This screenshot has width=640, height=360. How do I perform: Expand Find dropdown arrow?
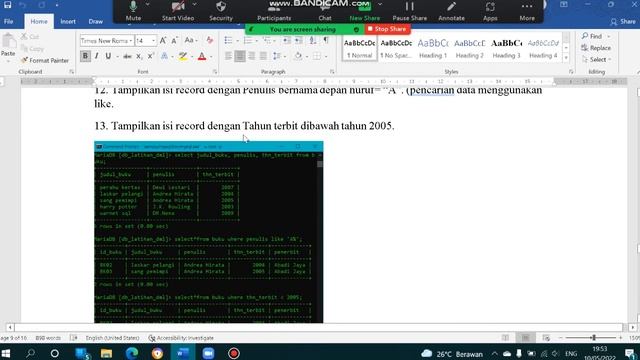click(x=609, y=36)
